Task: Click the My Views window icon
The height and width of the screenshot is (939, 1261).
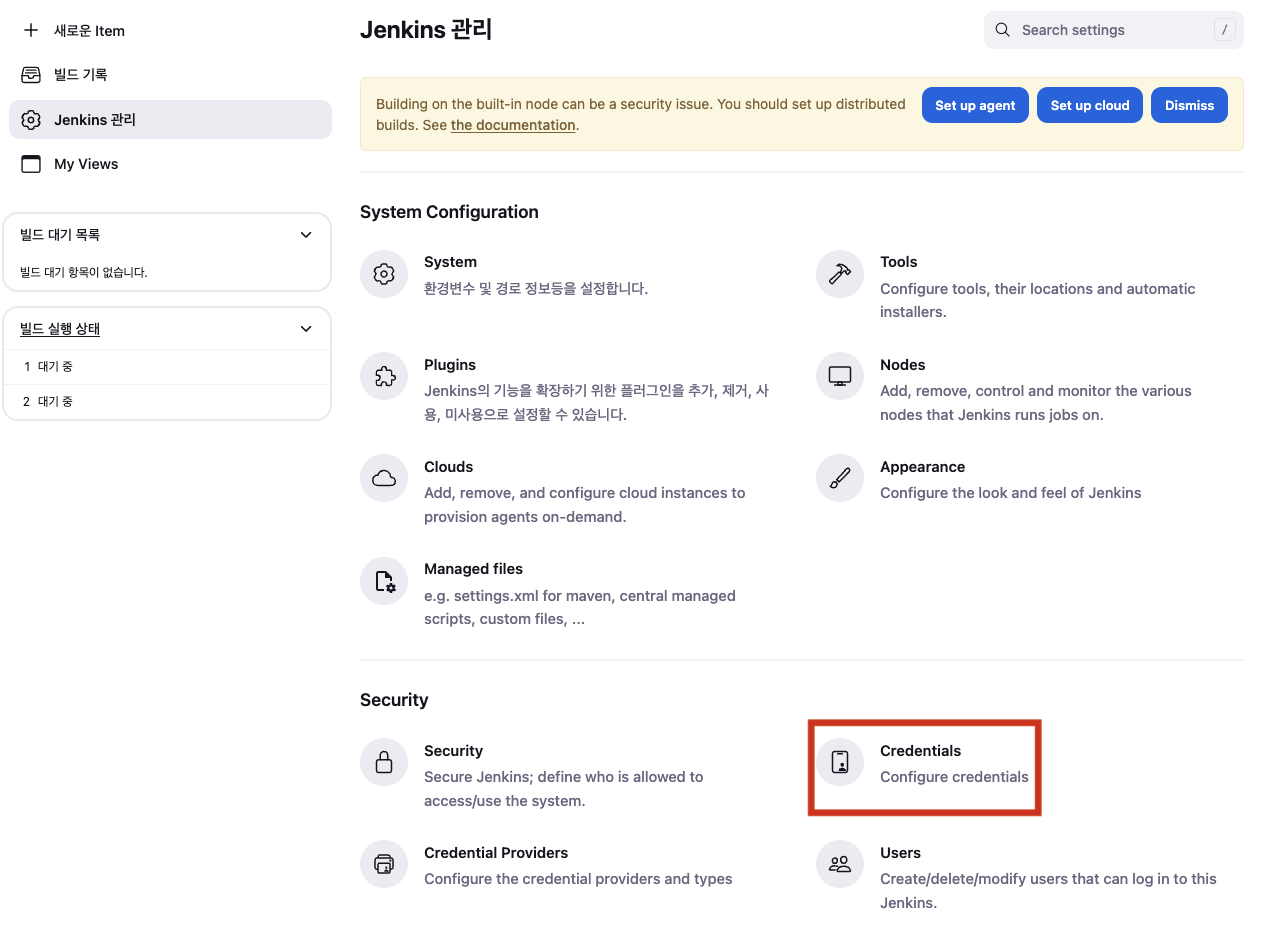Action: 31,164
